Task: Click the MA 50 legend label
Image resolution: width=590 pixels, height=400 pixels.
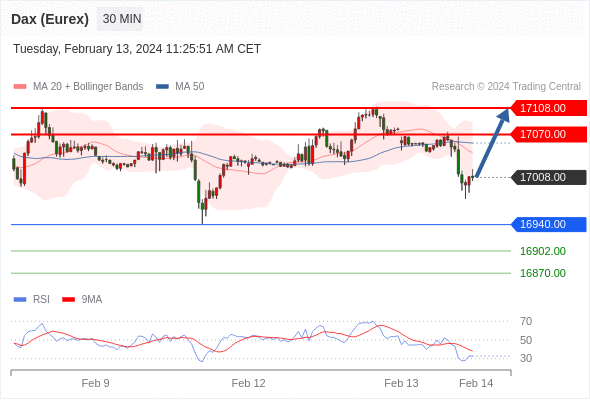Action: pyautogui.click(x=190, y=87)
